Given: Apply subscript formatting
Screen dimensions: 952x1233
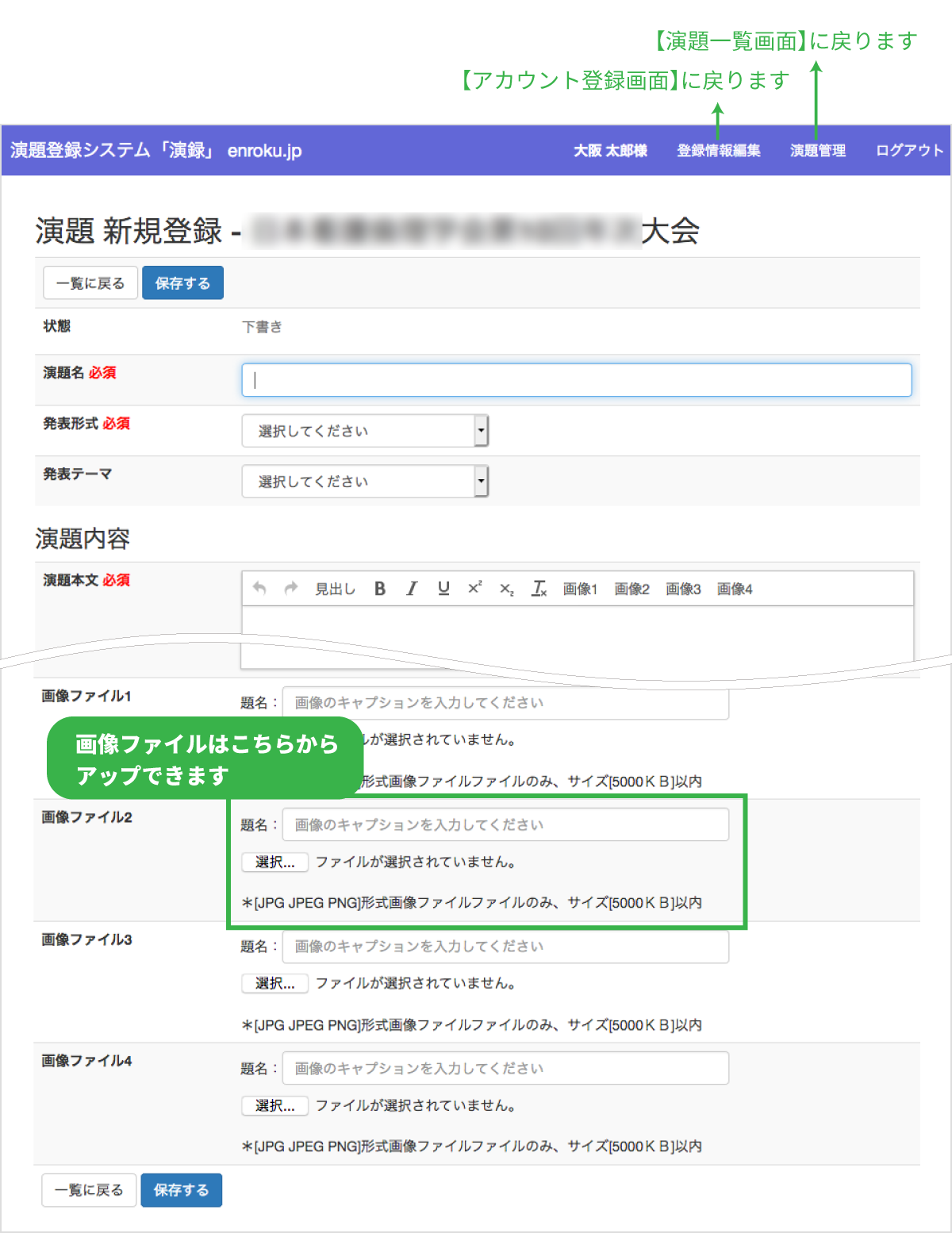Looking at the screenshot, I should 507,589.
